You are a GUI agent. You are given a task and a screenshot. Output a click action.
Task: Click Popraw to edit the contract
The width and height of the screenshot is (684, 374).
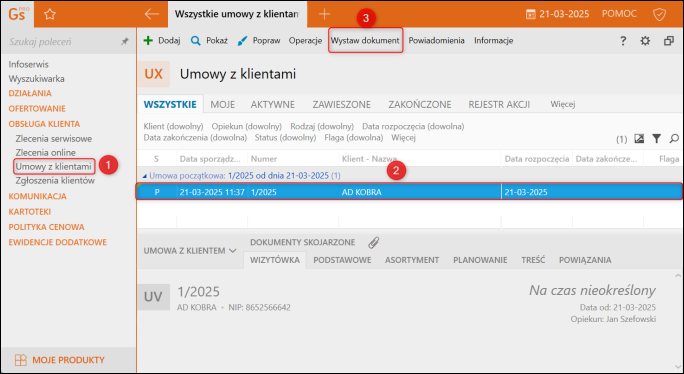[259, 41]
